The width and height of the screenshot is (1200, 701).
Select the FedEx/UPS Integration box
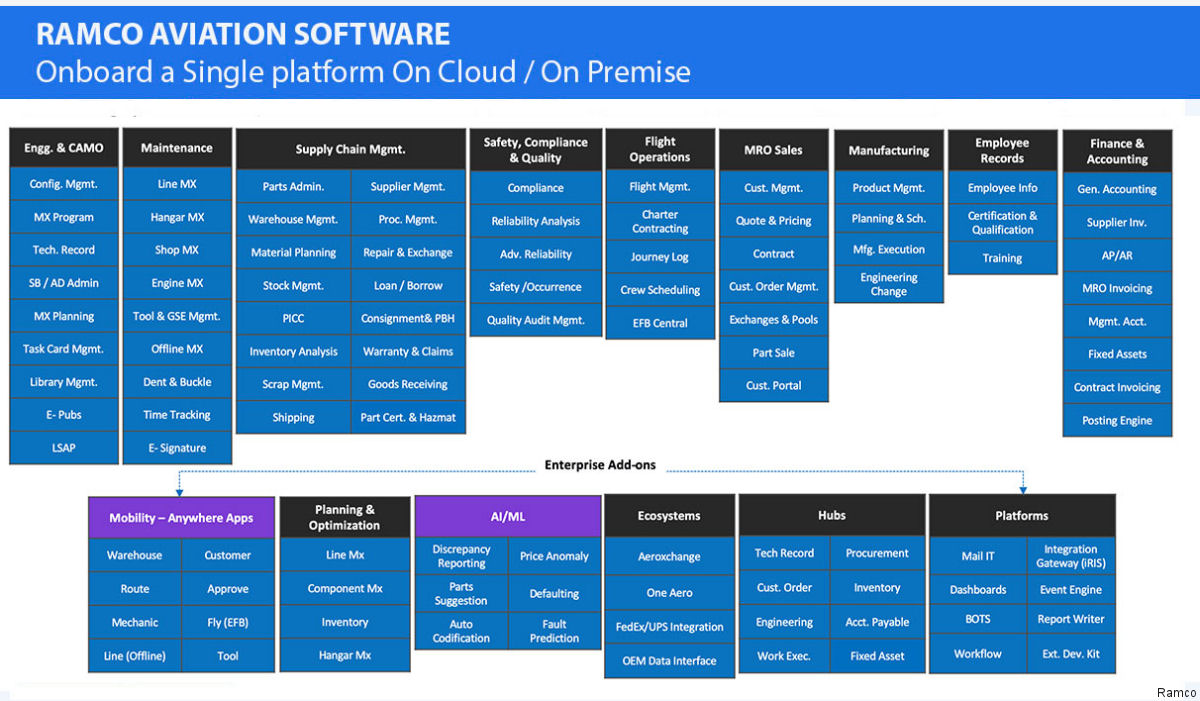(669, 627)
